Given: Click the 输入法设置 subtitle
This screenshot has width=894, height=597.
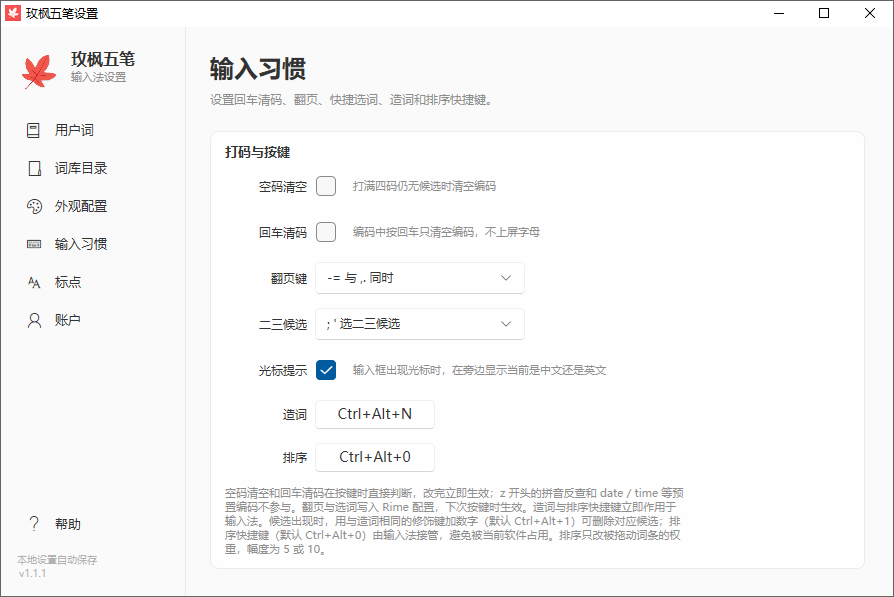Looking at the screenshot, I should coord(99,77).
